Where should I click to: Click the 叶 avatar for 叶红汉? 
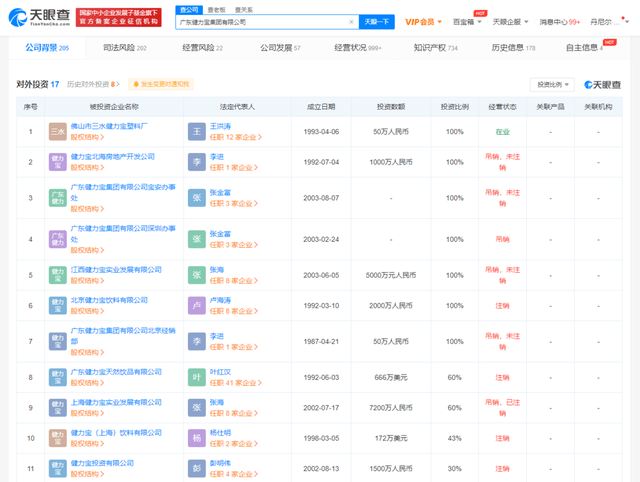[x=196, y=376]
